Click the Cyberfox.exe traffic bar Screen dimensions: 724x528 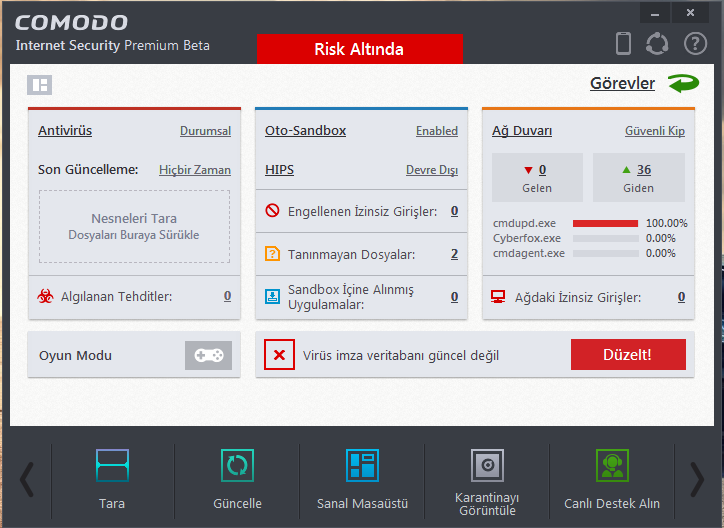[605, 239]
